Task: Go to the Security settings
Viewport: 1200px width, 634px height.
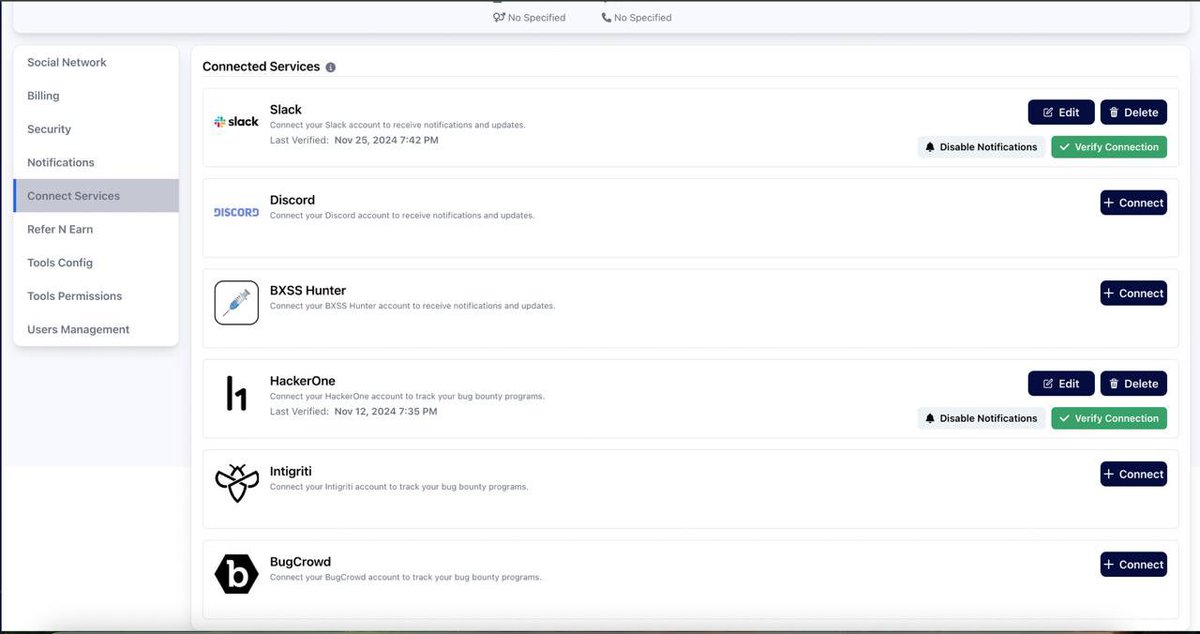Action: tap(96, 129)
